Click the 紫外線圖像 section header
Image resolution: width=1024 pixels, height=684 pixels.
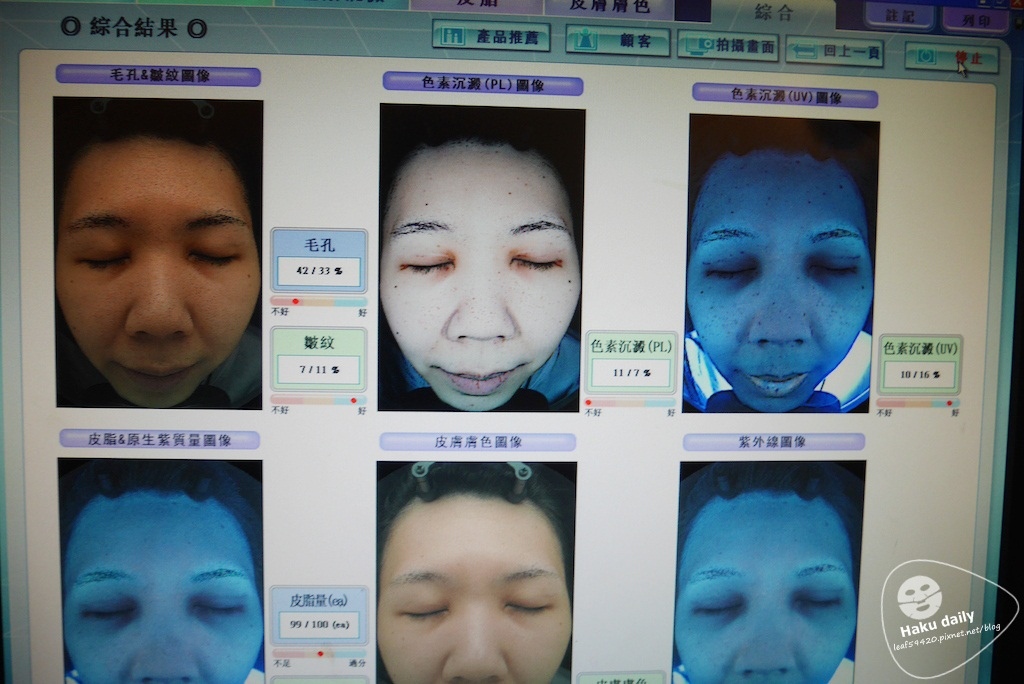(x=773, y=442)
